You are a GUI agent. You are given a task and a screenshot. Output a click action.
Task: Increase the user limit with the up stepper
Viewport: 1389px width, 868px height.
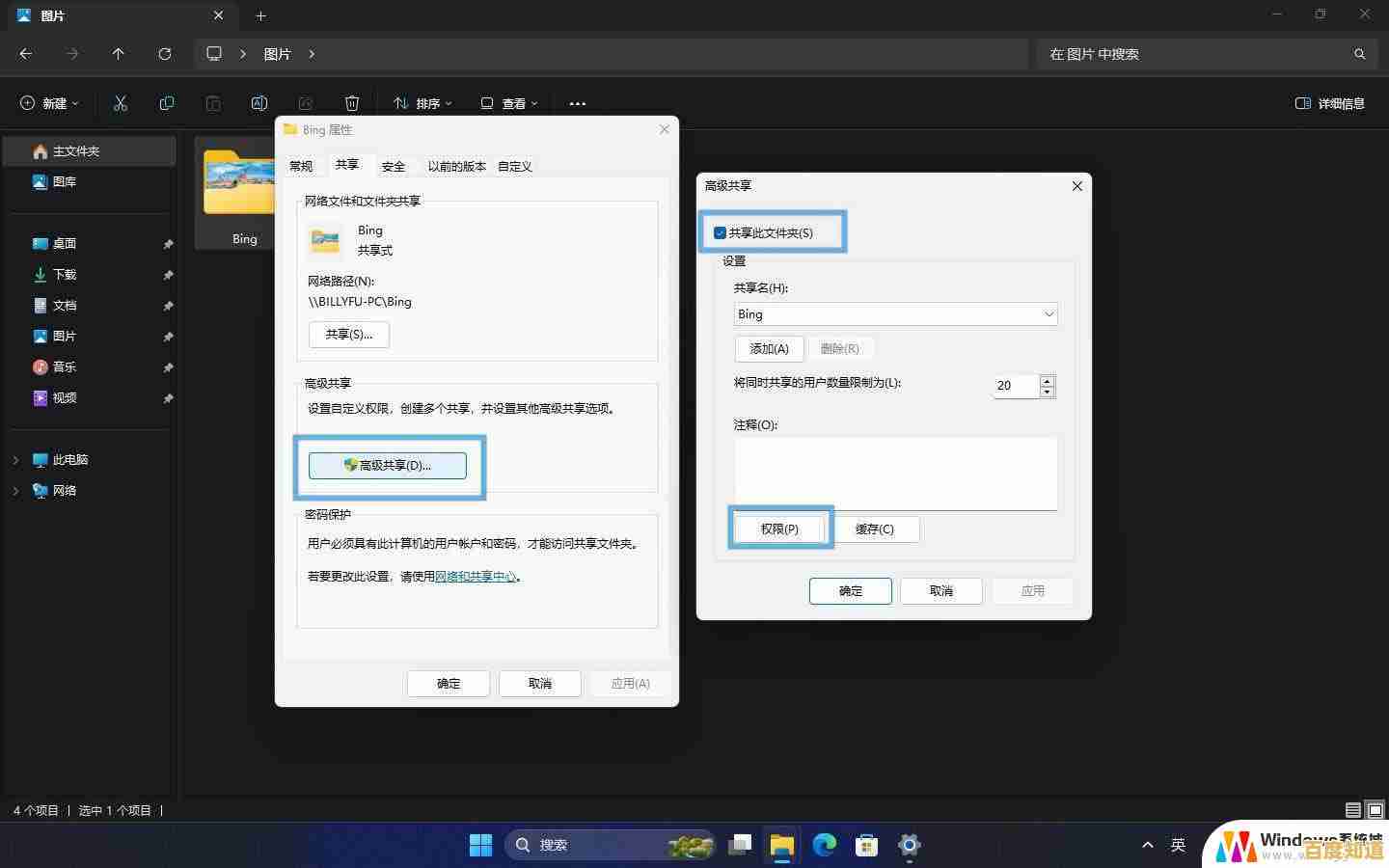[x=1048, y=380]
